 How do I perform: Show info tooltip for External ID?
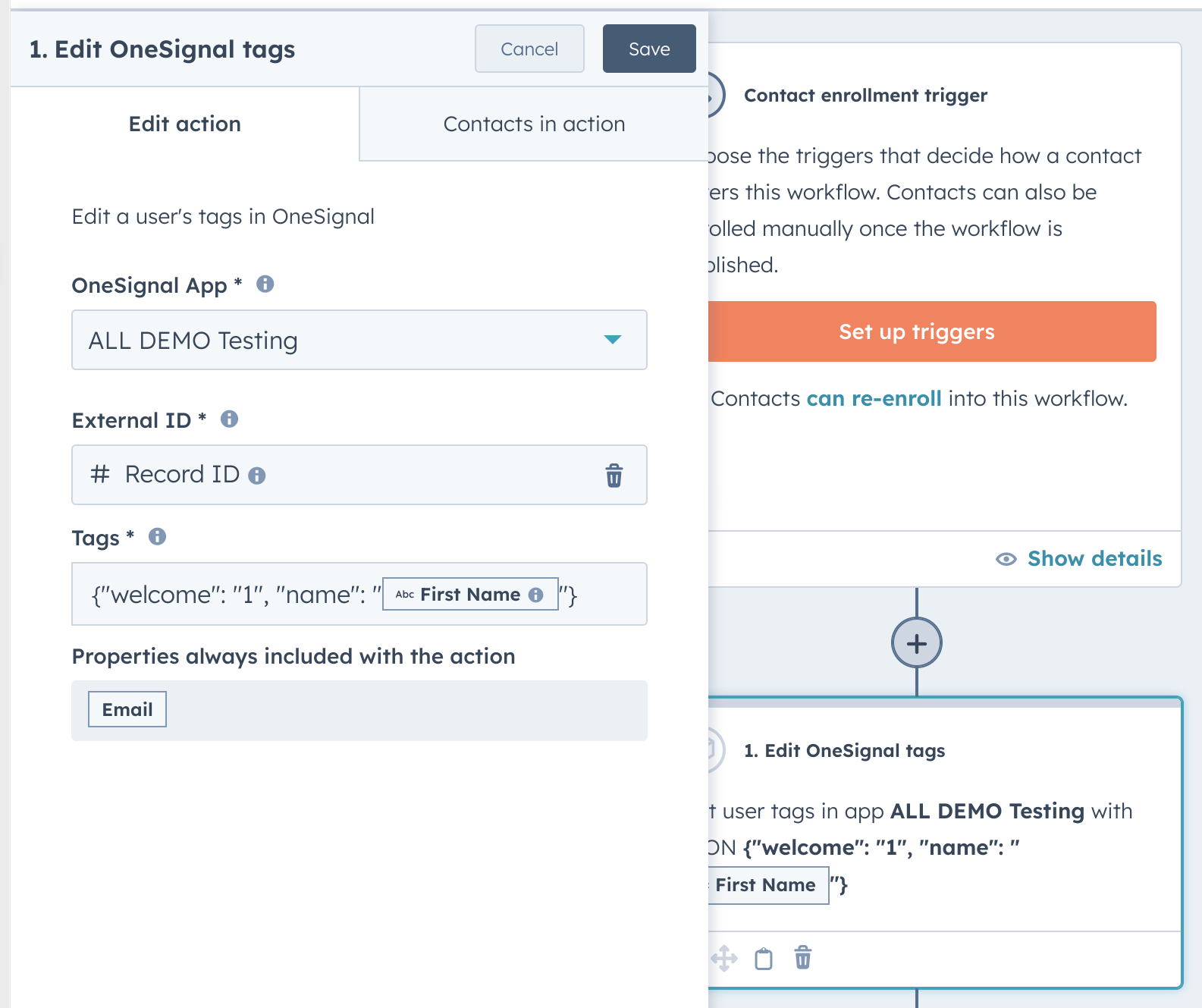229,419
